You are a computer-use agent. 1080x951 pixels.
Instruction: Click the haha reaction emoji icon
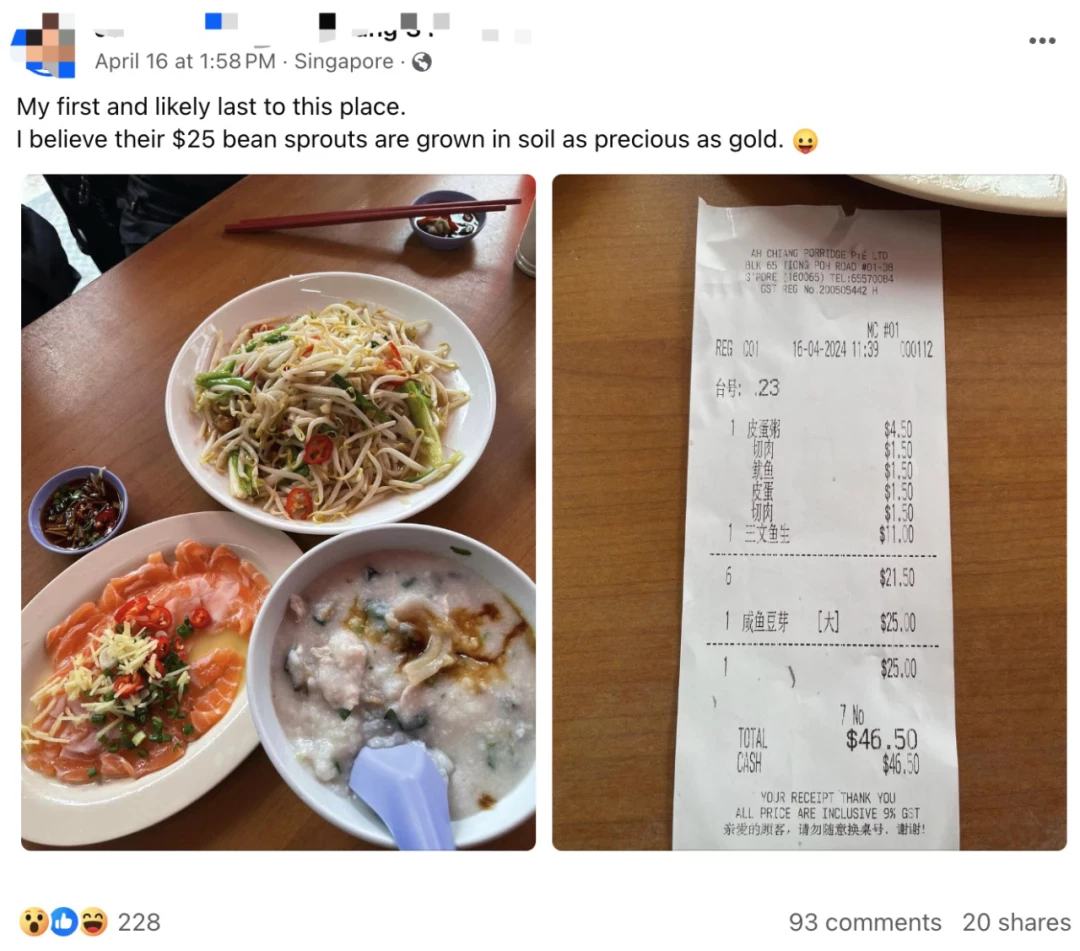(93, 921)
